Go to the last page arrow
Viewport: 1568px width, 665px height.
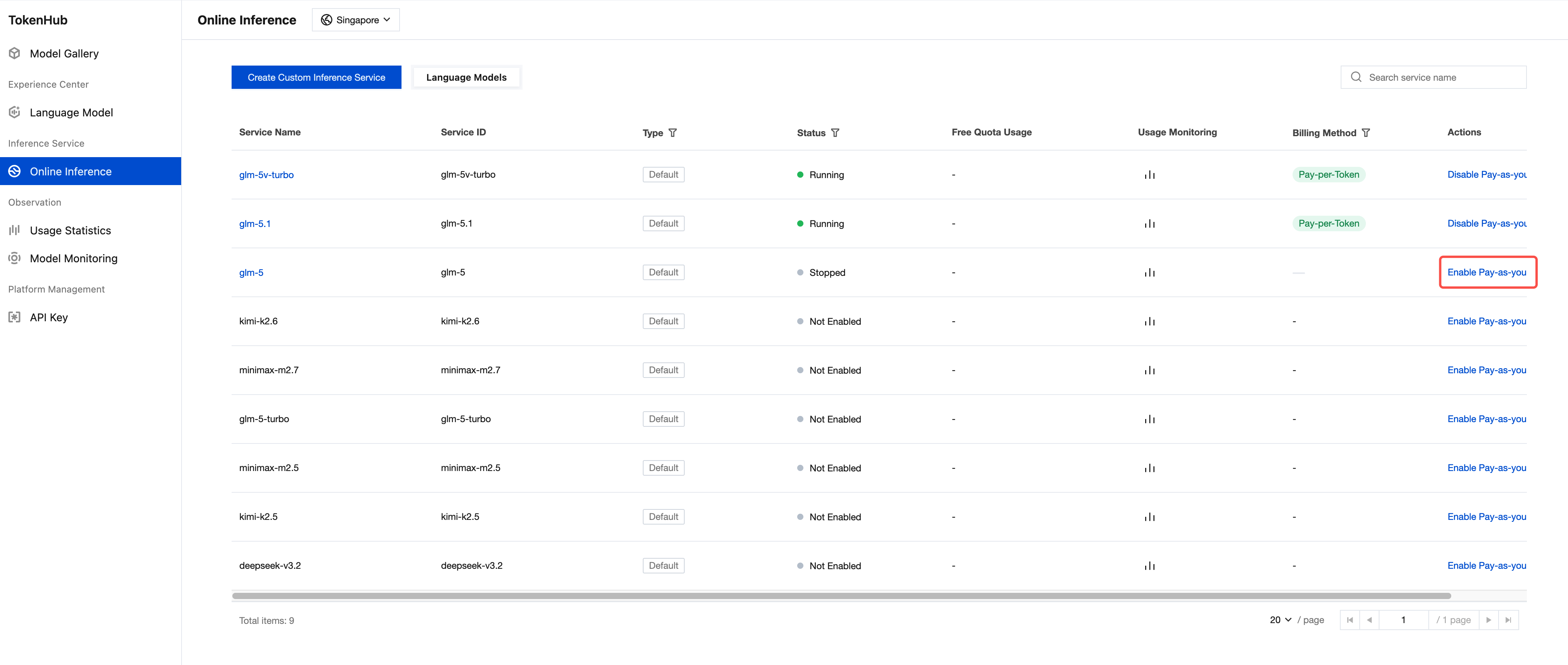pos(1508,620)
